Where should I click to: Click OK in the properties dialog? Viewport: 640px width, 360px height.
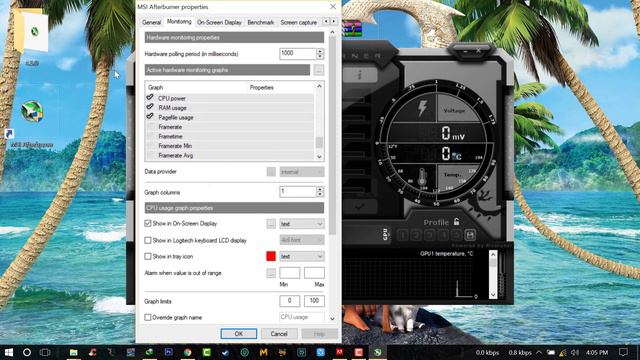239,334
